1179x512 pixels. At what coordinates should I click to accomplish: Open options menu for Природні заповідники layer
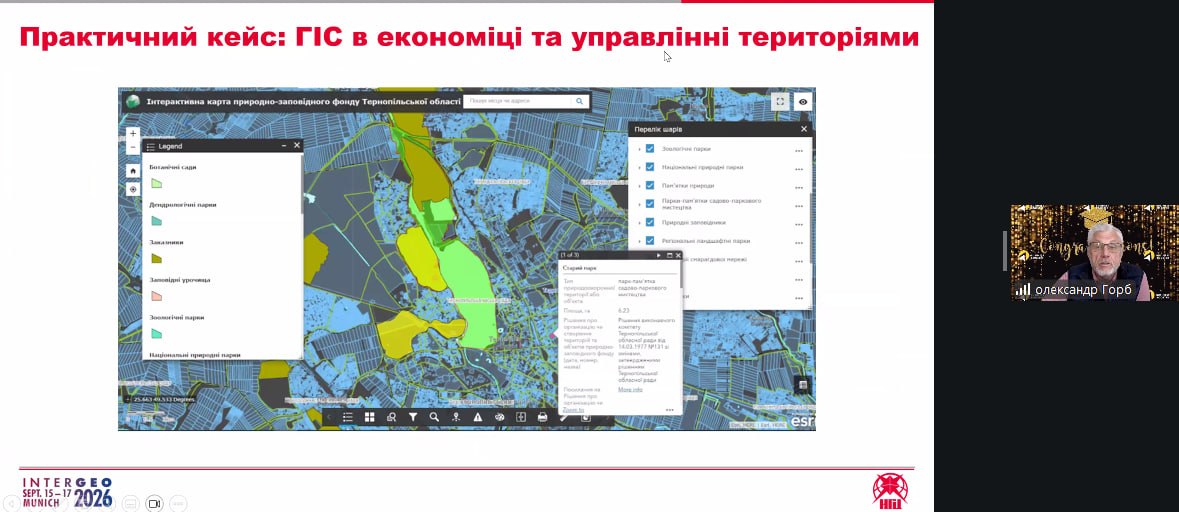(x=799, y=224)
